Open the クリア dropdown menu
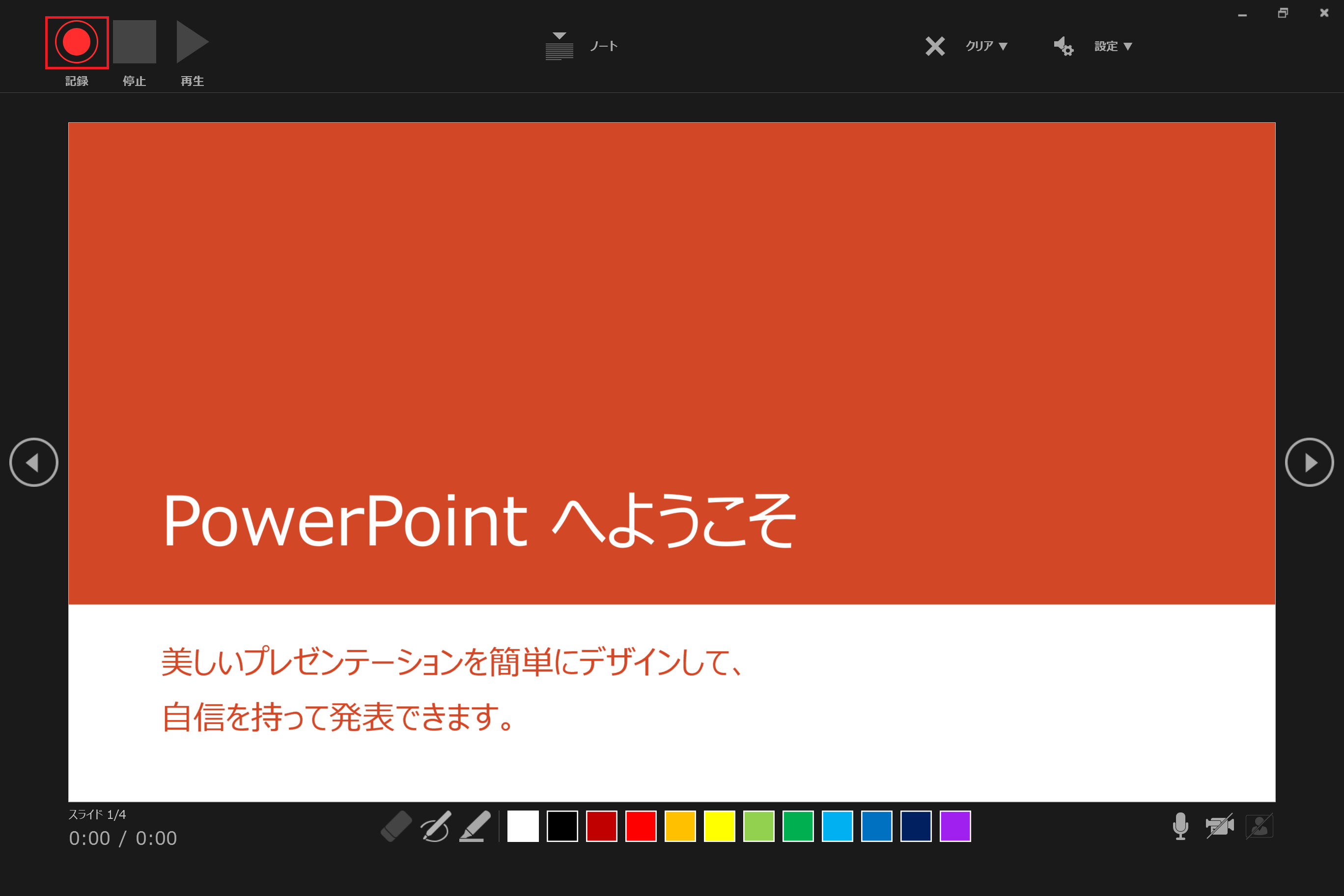 (987, 46)
